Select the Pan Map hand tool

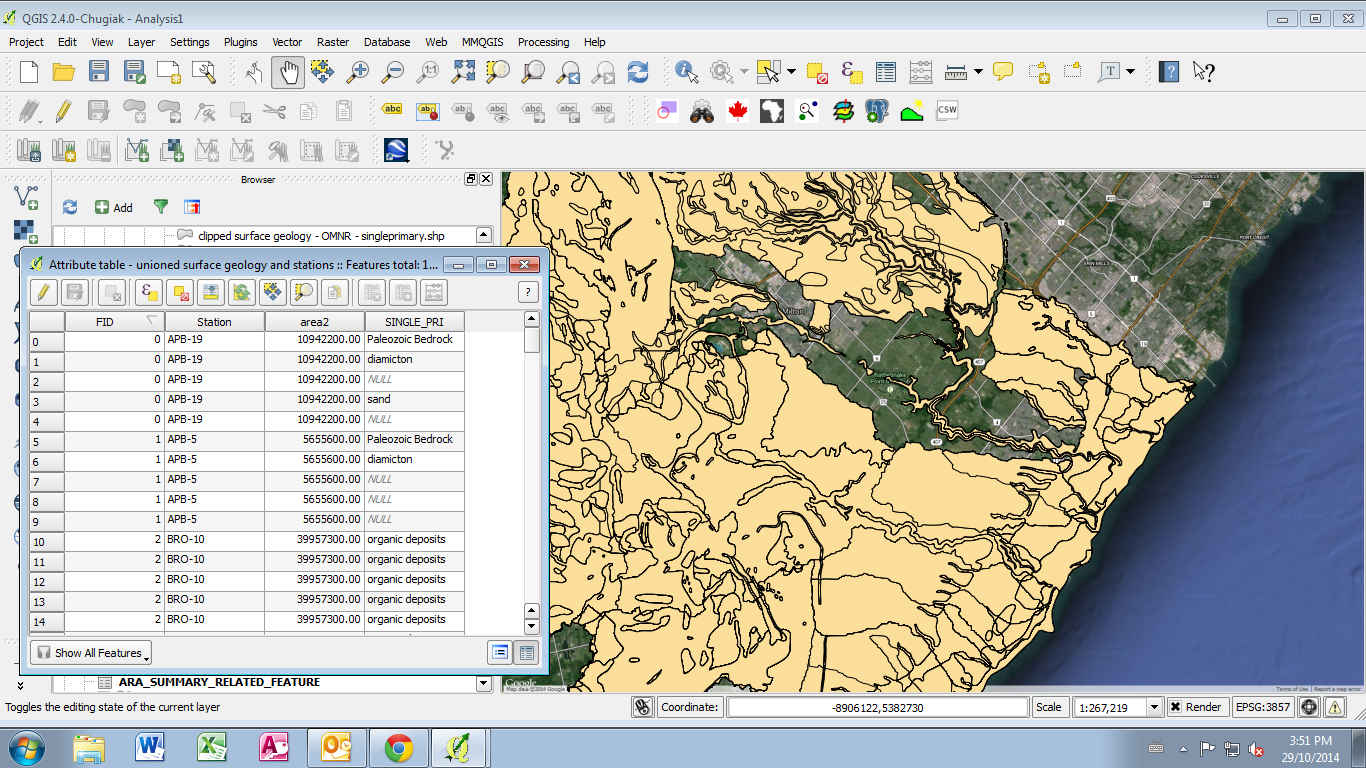288,72
